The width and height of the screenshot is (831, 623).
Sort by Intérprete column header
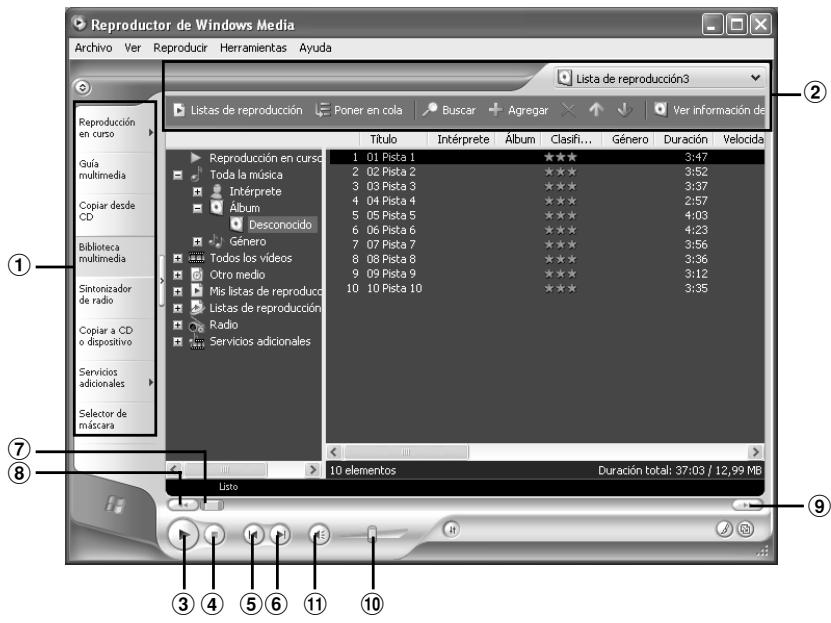[462, 139]
